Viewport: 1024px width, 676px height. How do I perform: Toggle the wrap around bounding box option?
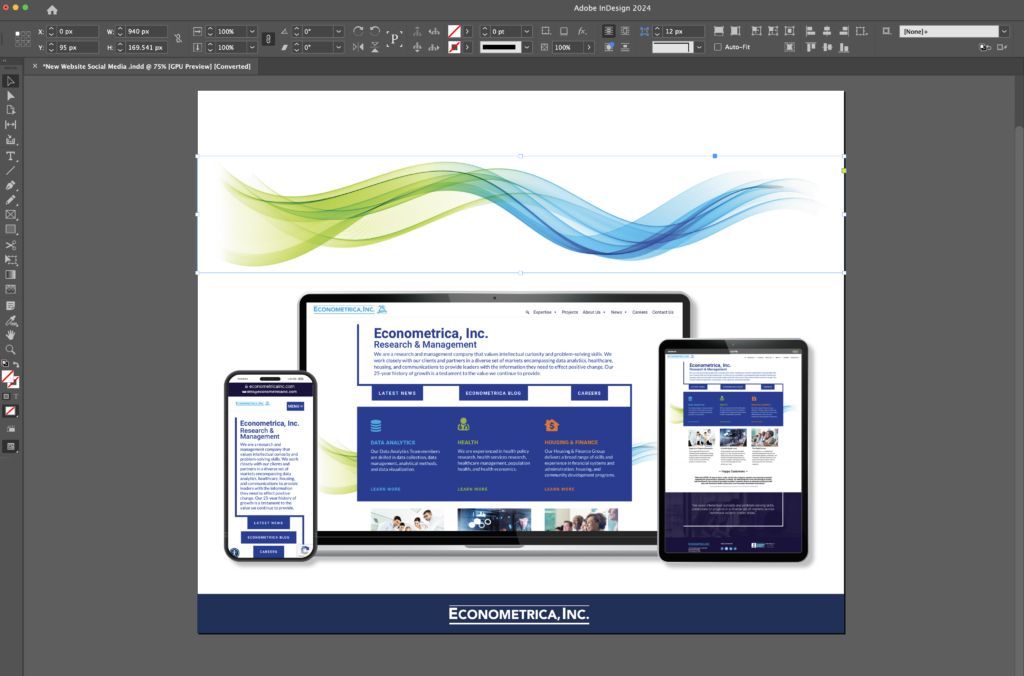pos(625,31)
